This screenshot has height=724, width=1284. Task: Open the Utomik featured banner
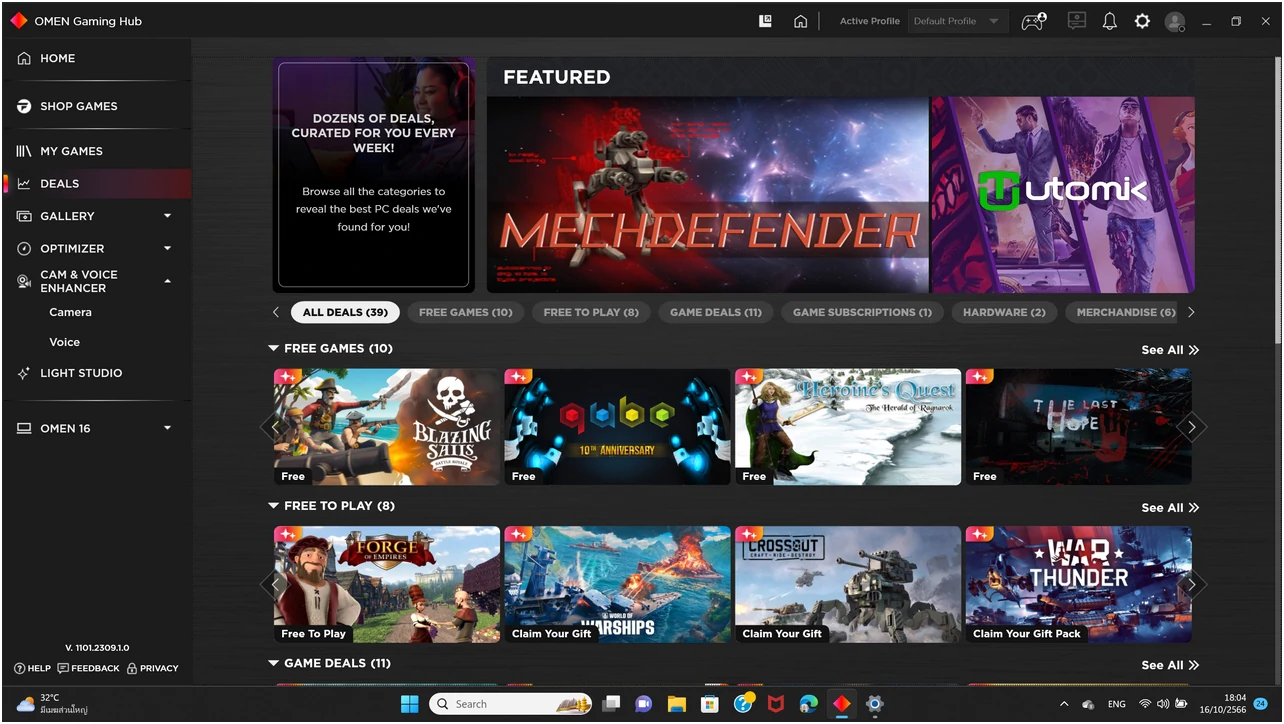[1063, 194]
